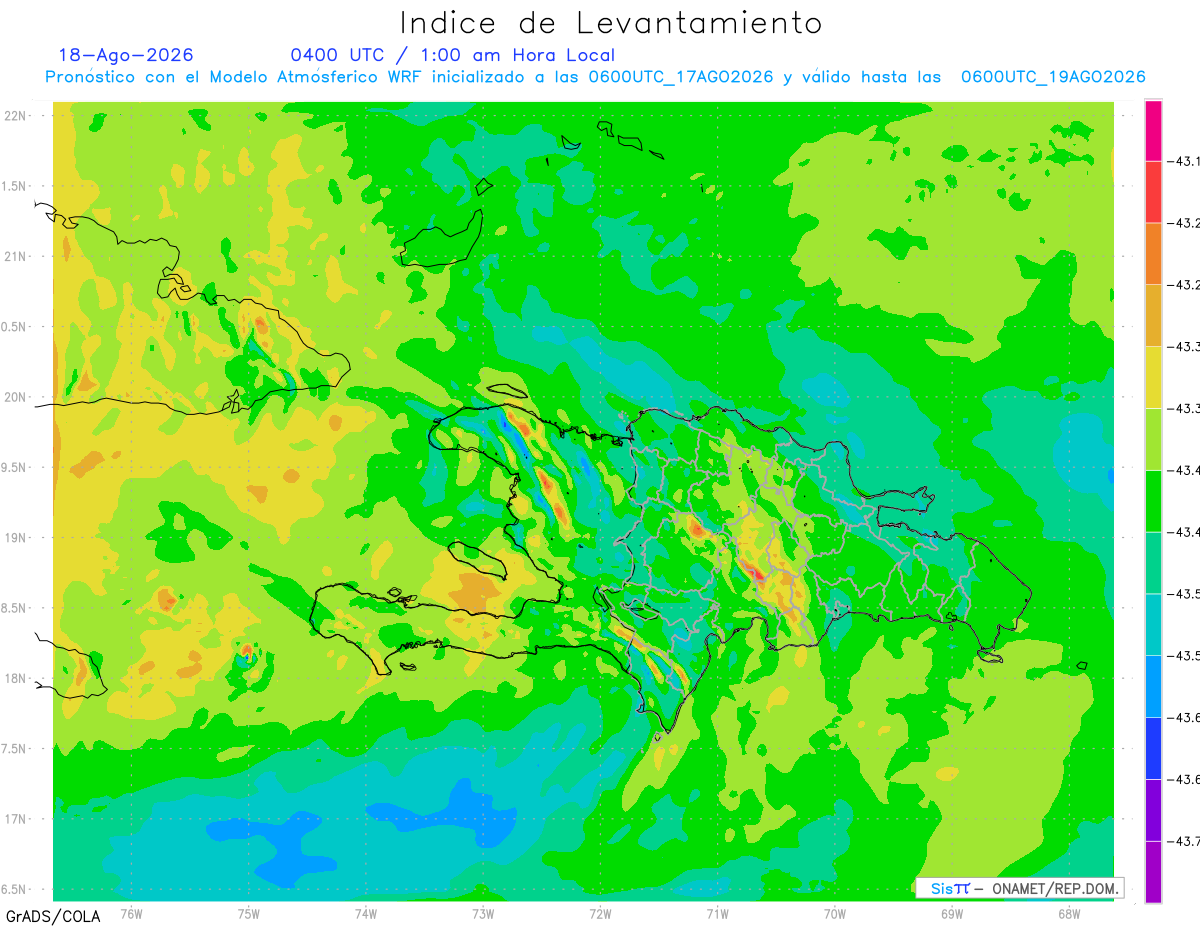
Task: Select the amber-gold swatch in the legend
Action: [x=1153, y=316]
